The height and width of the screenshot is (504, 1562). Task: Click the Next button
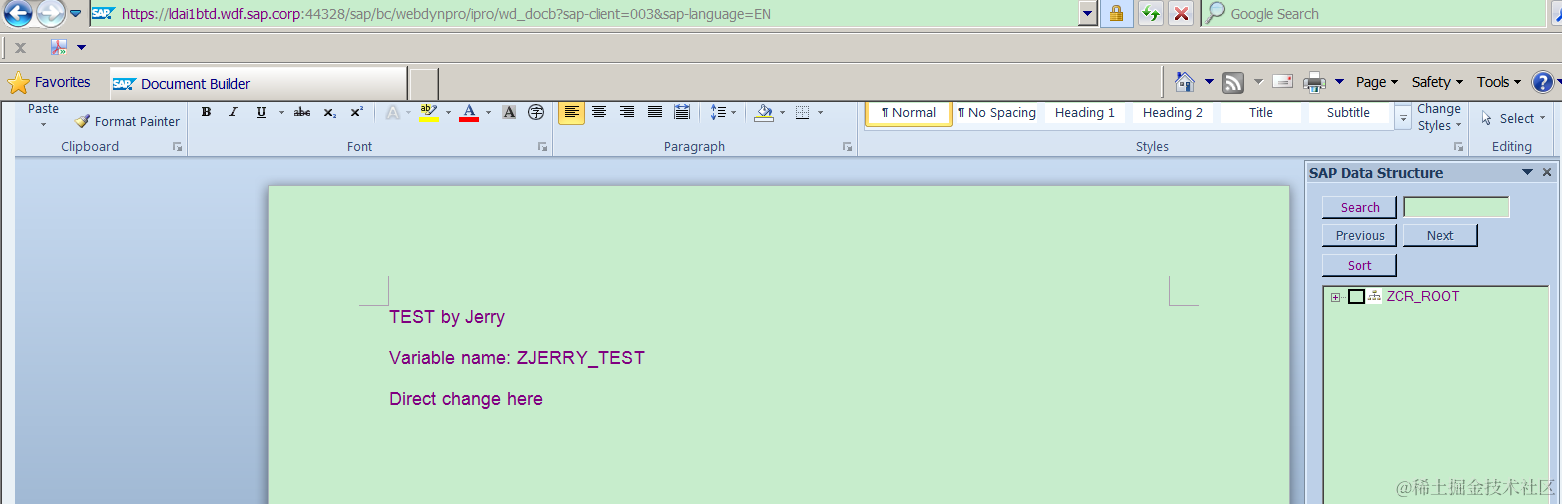click(1440, 235)
